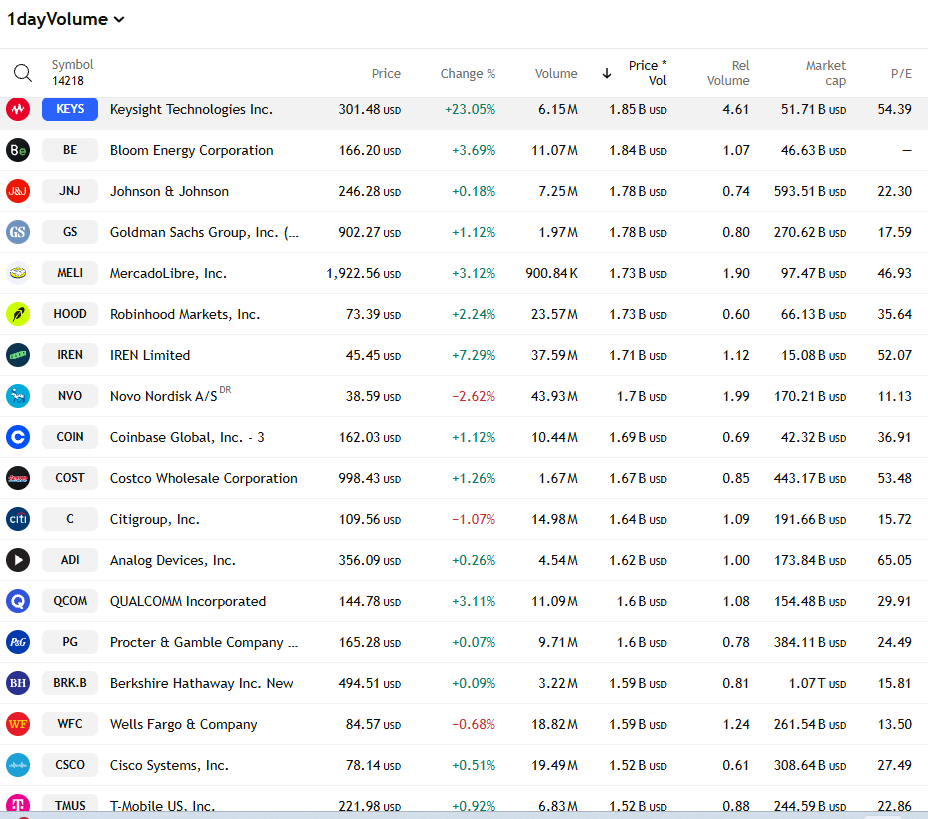Click Costco logo icon
928x819 pixels.
[x=18, y=478]
